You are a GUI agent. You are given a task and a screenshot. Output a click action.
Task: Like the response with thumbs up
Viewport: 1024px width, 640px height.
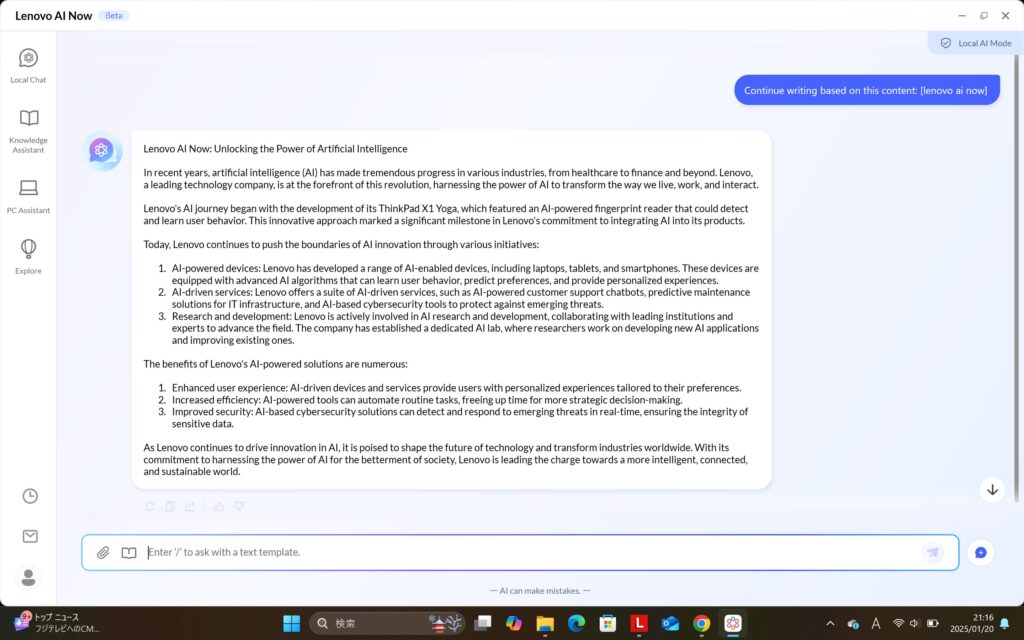(219, 507)
